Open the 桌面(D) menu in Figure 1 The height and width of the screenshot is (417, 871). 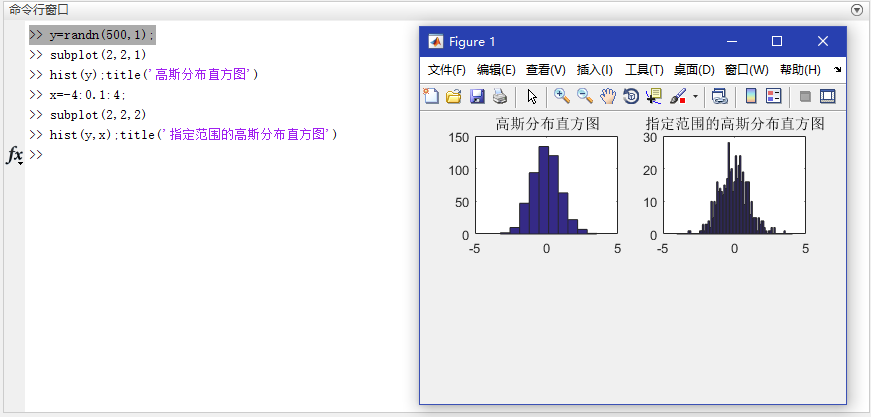coord(694,70)
